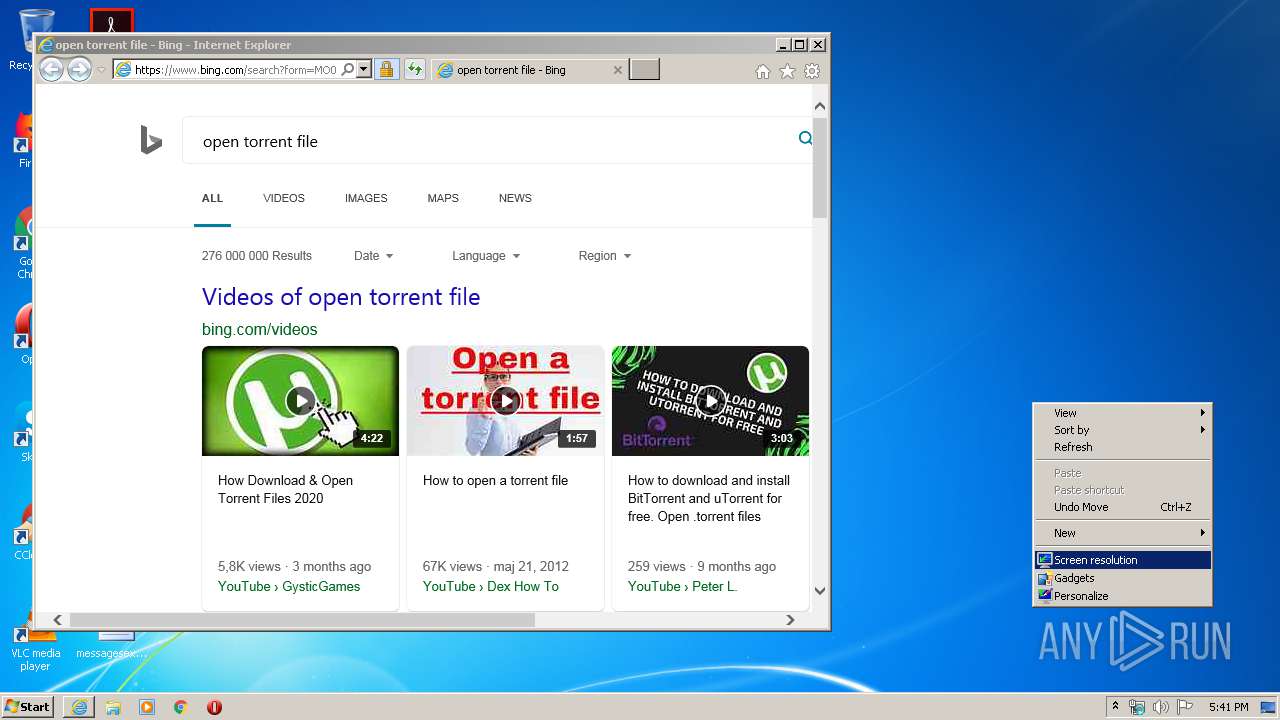Expand the Sort by context submenu
The width and height of the screenshot is (1280, 720).
tap(1122, 430)
